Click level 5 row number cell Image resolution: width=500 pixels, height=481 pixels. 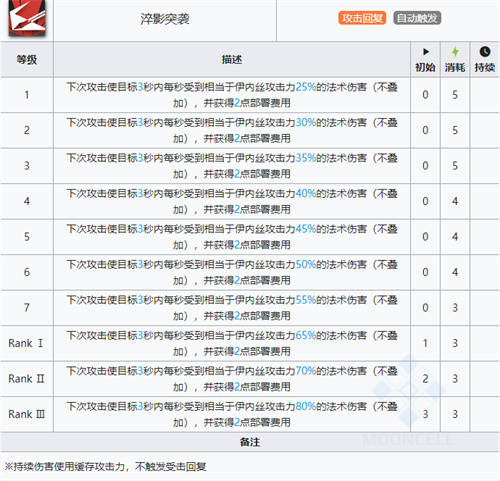click(x=27, y=237)
